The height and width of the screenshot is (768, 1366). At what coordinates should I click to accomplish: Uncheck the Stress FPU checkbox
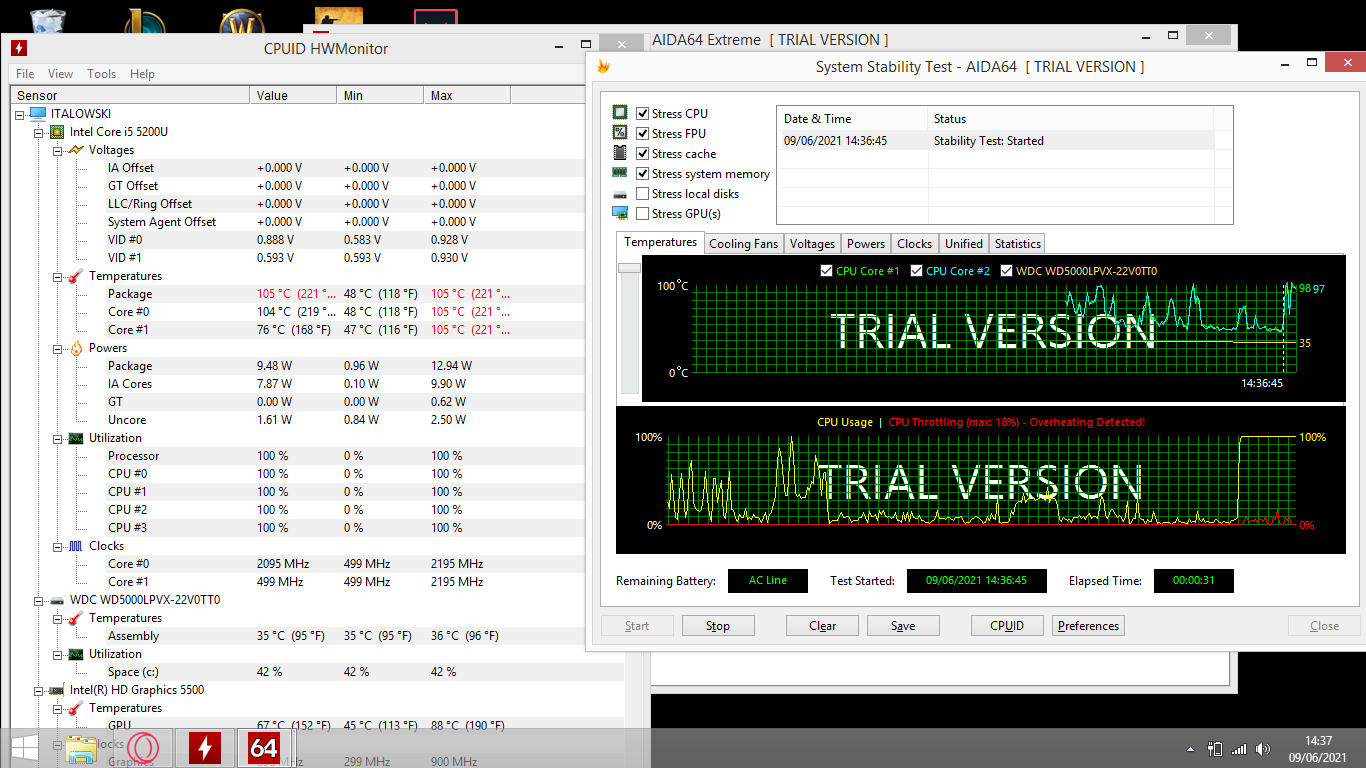point(643,133)
